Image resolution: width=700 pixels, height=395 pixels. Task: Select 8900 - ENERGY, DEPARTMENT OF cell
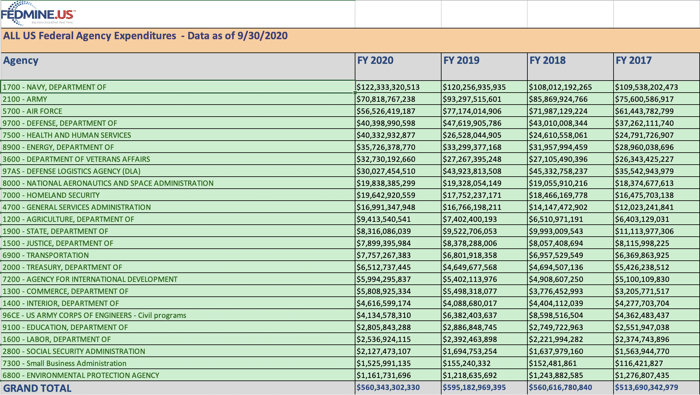click(178, 147)
